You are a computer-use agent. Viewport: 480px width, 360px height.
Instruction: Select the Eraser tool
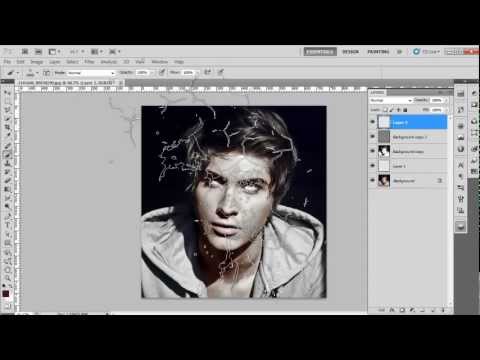(x=7, y=181)
